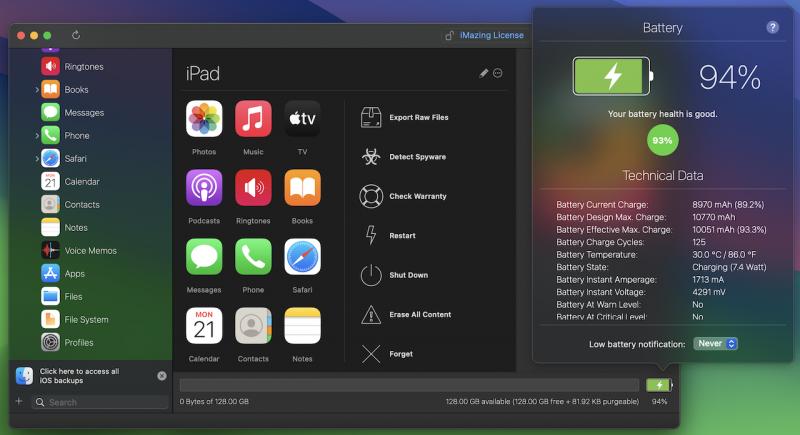Image resolution: width=800 pixels, height=435 pixels.
Task: Open the Messages tile in iPad grid
Action: [204, 257]
